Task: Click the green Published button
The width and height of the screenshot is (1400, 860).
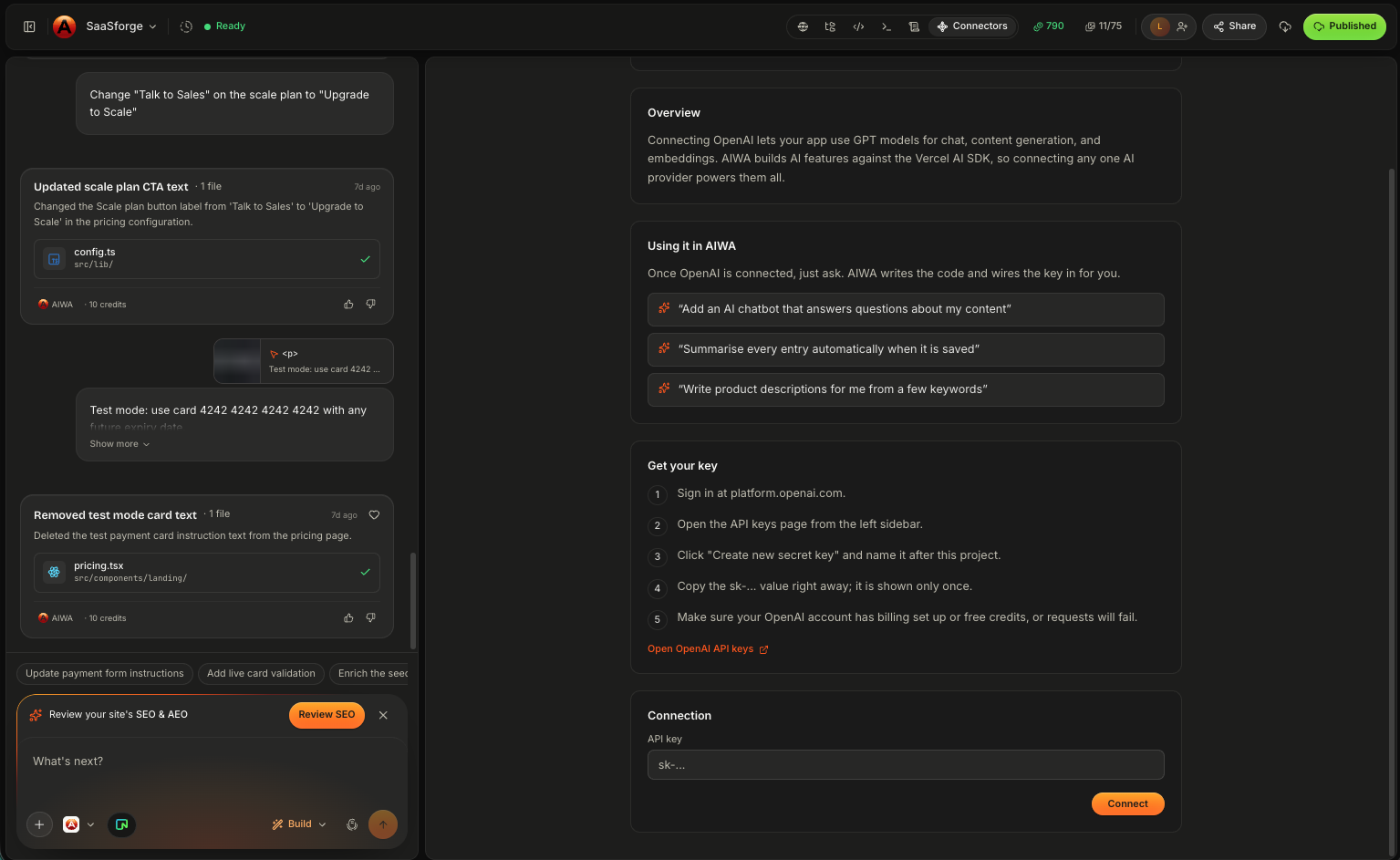Action: pyautogui.click(x=1344, y=26)
